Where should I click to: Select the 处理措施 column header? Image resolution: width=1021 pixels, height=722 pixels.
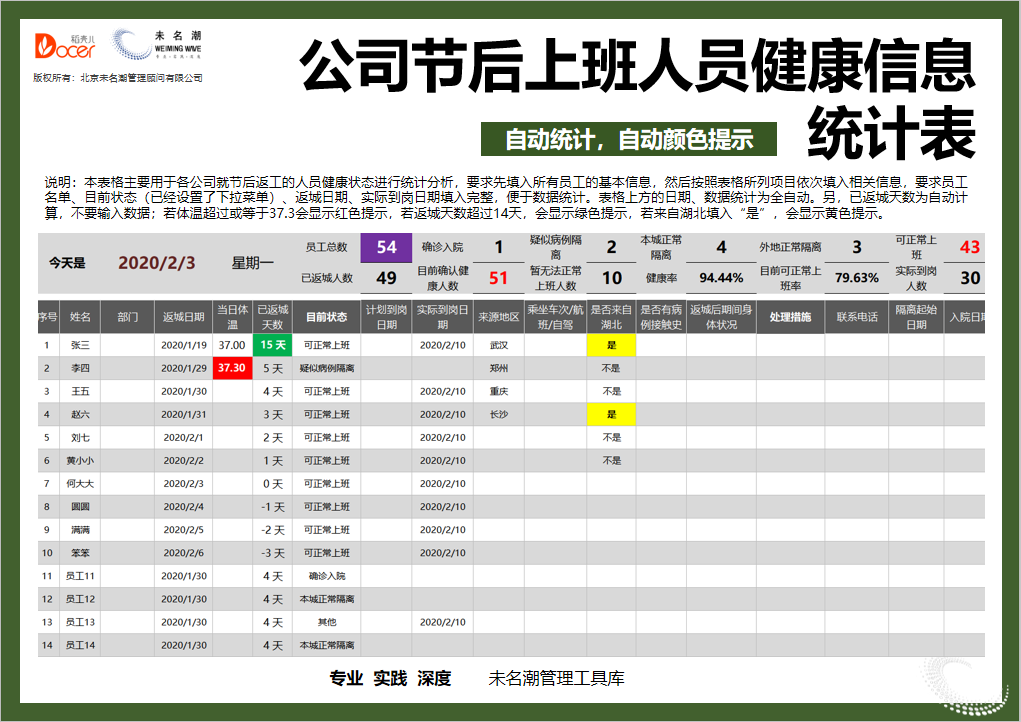coord(791,313)
